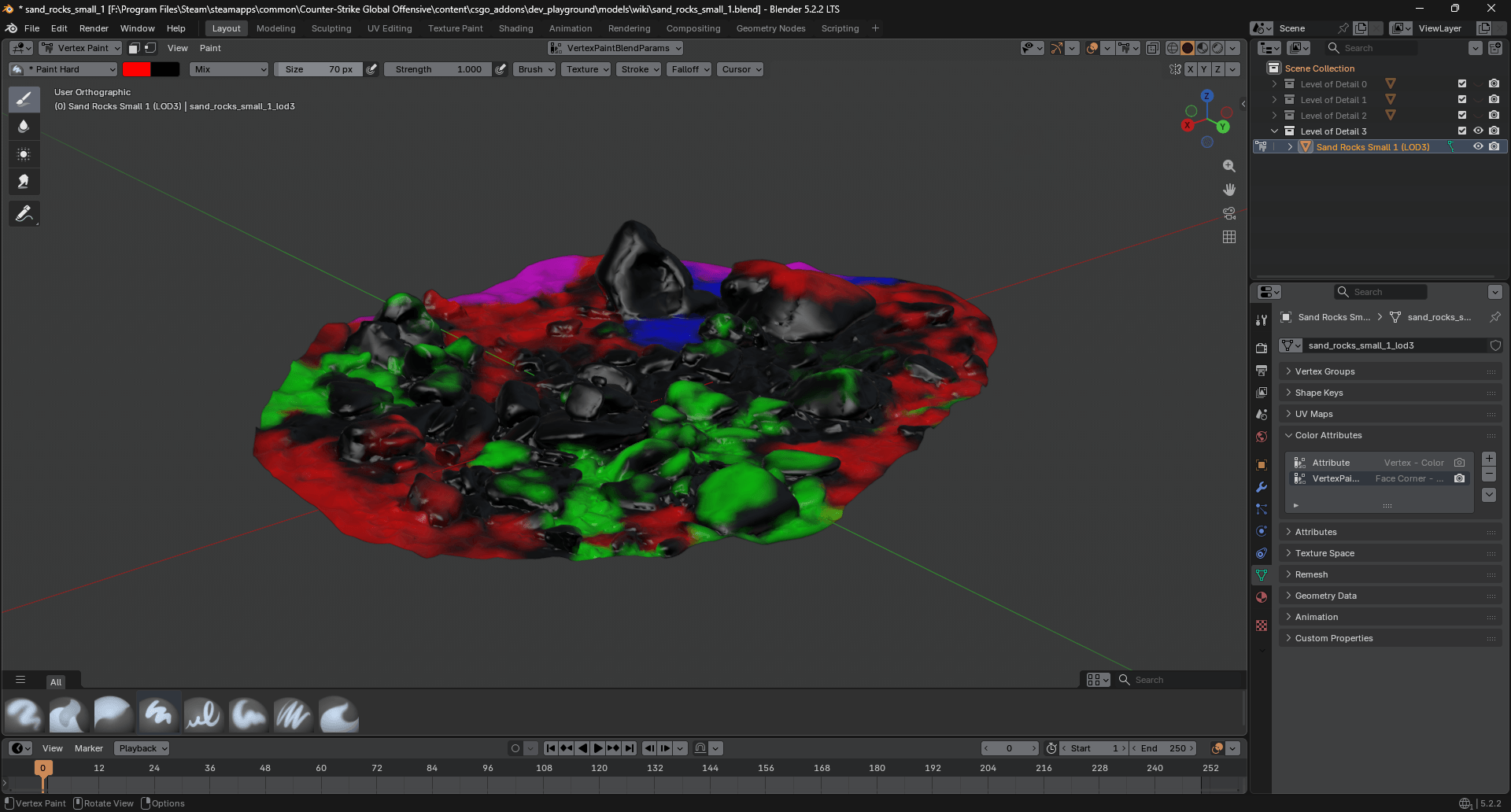Click the viewport zoom magnifier icon

1229,166
